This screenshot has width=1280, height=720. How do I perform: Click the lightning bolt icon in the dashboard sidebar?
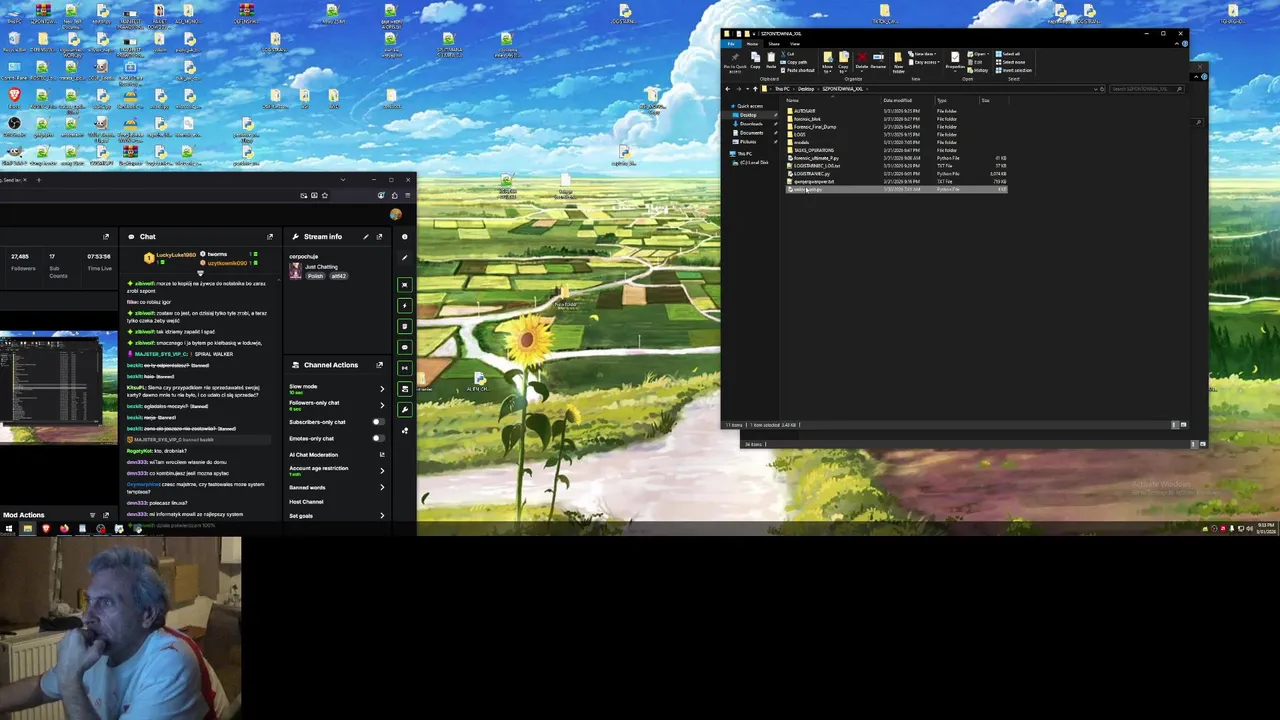tap(404, 305)
